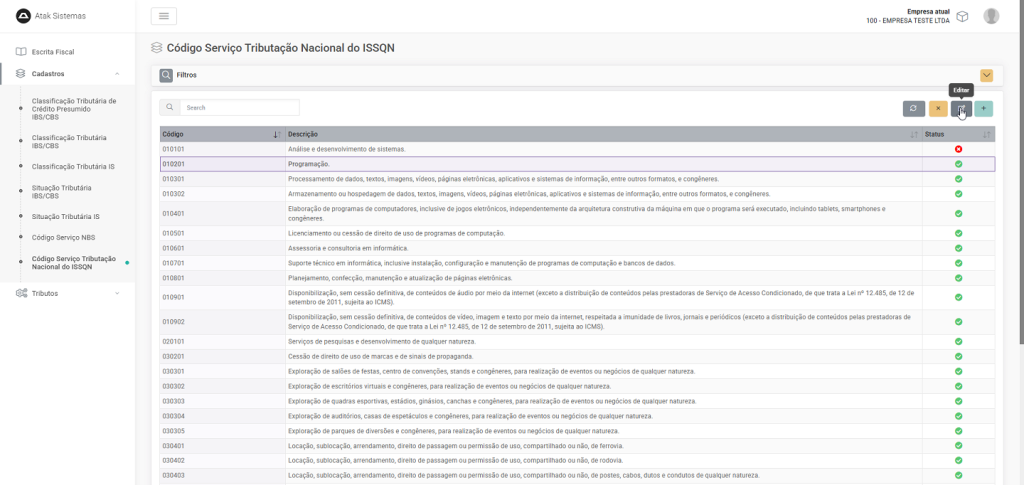Open Classificação Tributária IS sidebar link
Viewport: 1024px width, 485px height.
(73, 166)
